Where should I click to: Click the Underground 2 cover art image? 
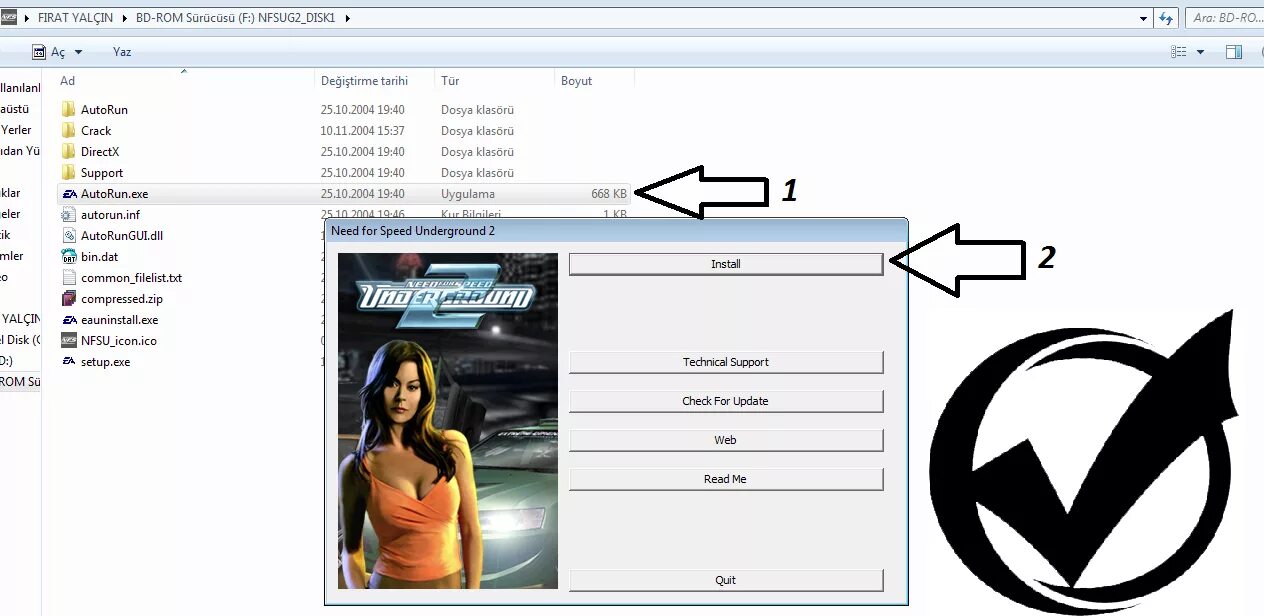pos(448,421)
